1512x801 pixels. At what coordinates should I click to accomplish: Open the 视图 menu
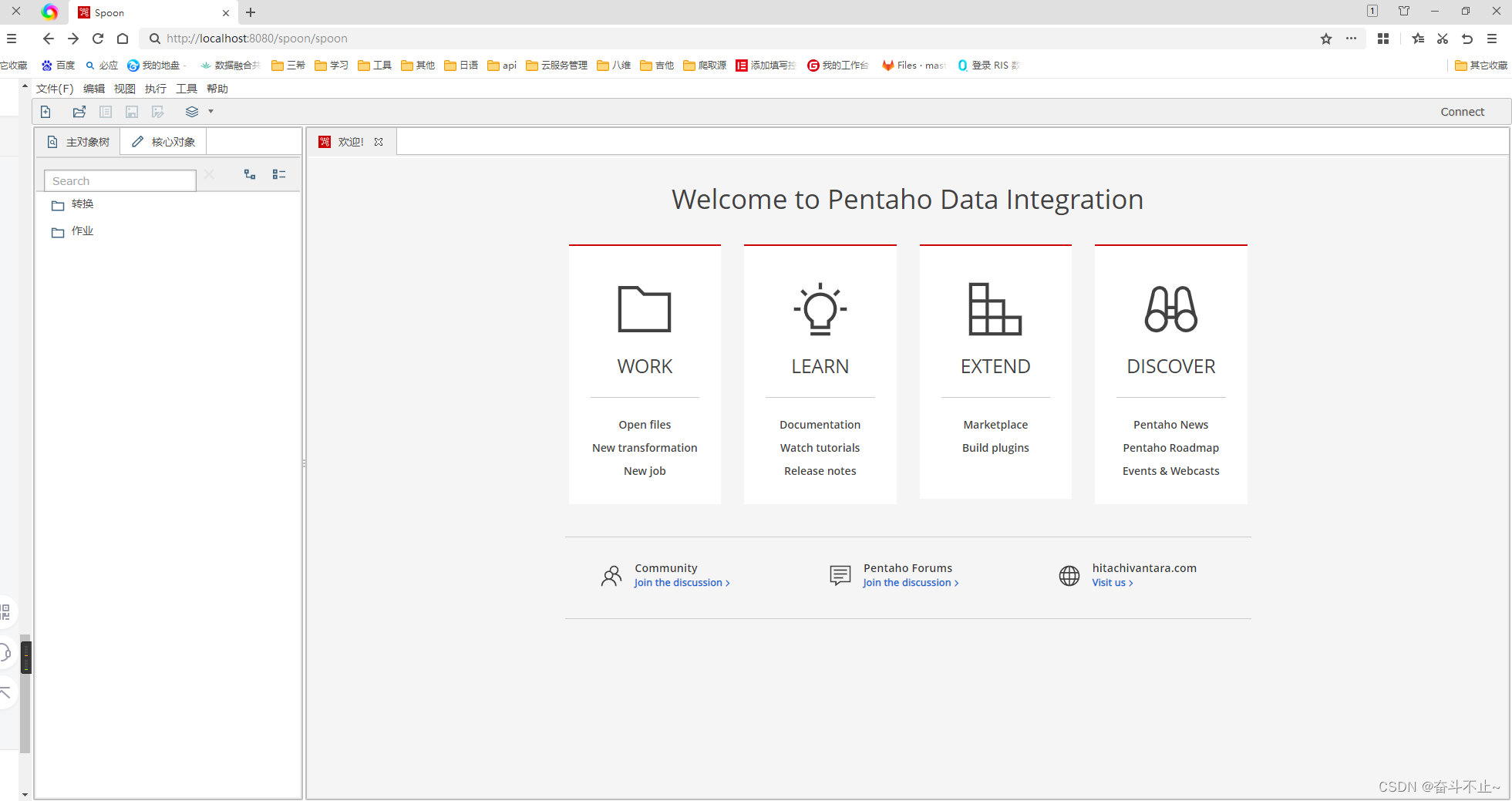(125, 89)
